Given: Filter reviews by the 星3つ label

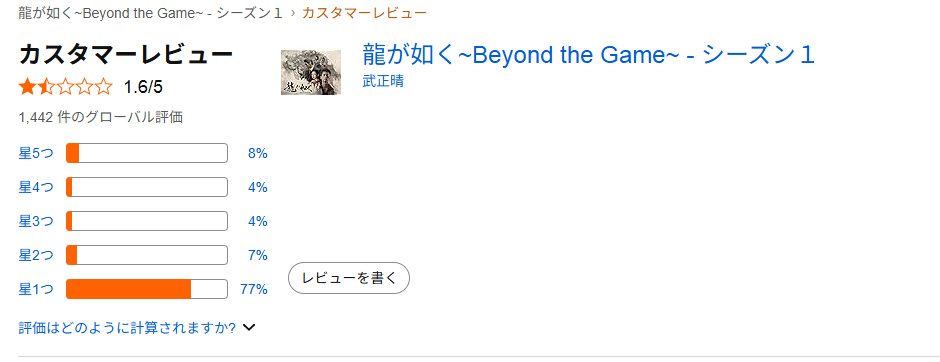Looking at the screenshot, I should [35, 221].
